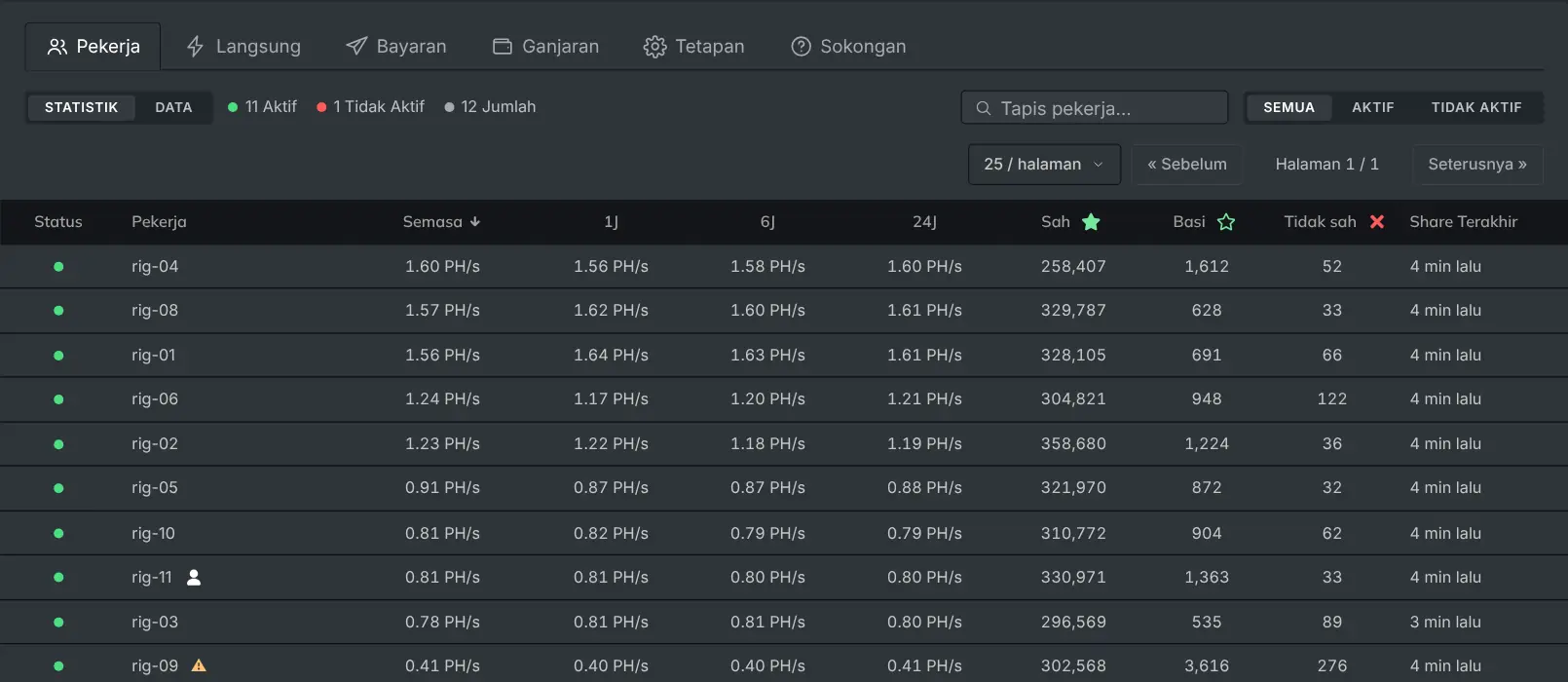Click the Bayaran paper plane icon
Screen dimensions: 1568x682
(356, 46)
